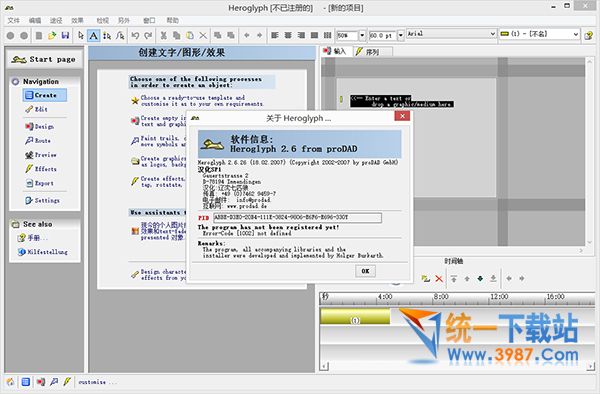Open the Hilfestellung link
The width and height of the screenshot is (600, 394).
(x=43, y=252)
